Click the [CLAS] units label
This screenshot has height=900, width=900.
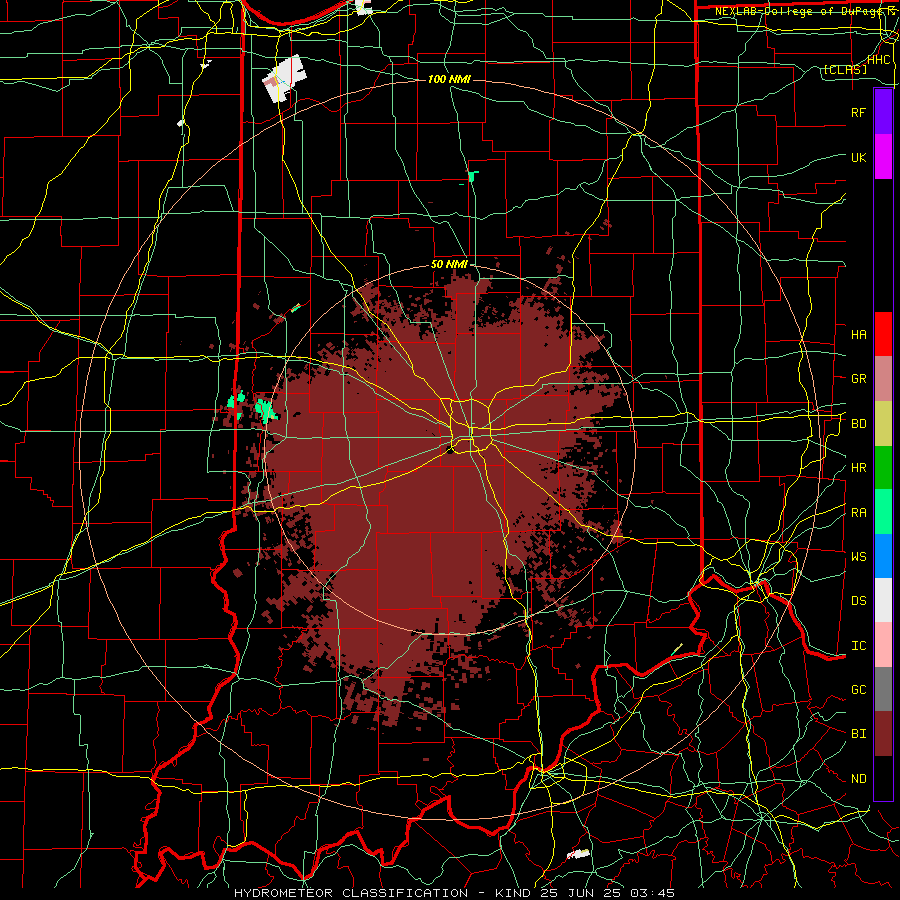pyautogui.click(x=845, y=70)
